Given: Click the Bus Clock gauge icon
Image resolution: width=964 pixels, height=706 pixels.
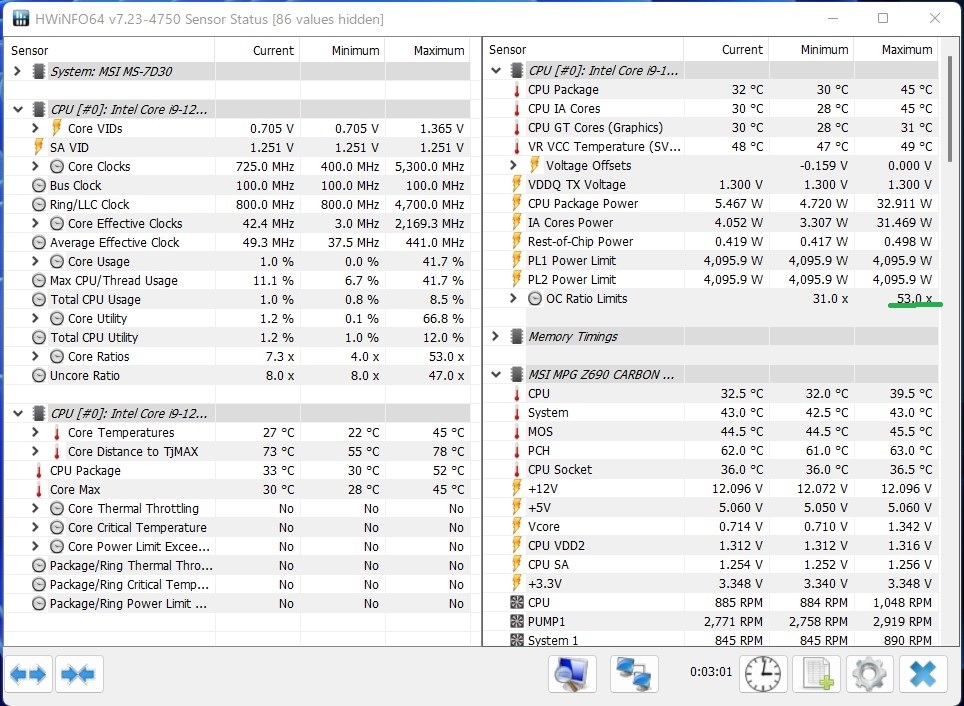Looking at the screenshot, I should click(x=39, y=185).
